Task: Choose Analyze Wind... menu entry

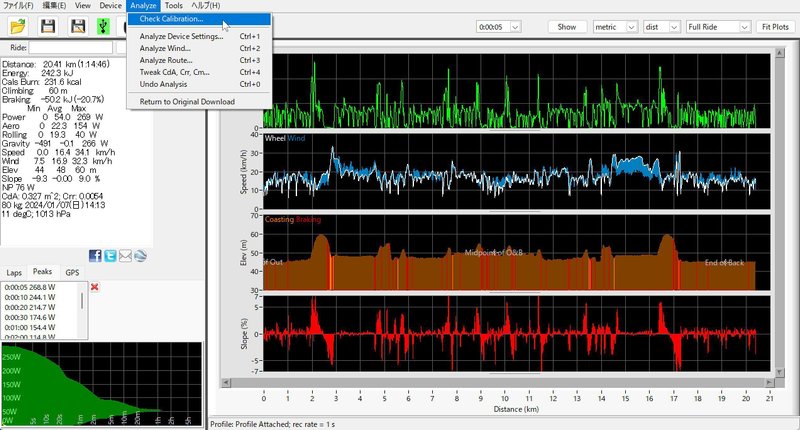Action: (x=199, y=48)
